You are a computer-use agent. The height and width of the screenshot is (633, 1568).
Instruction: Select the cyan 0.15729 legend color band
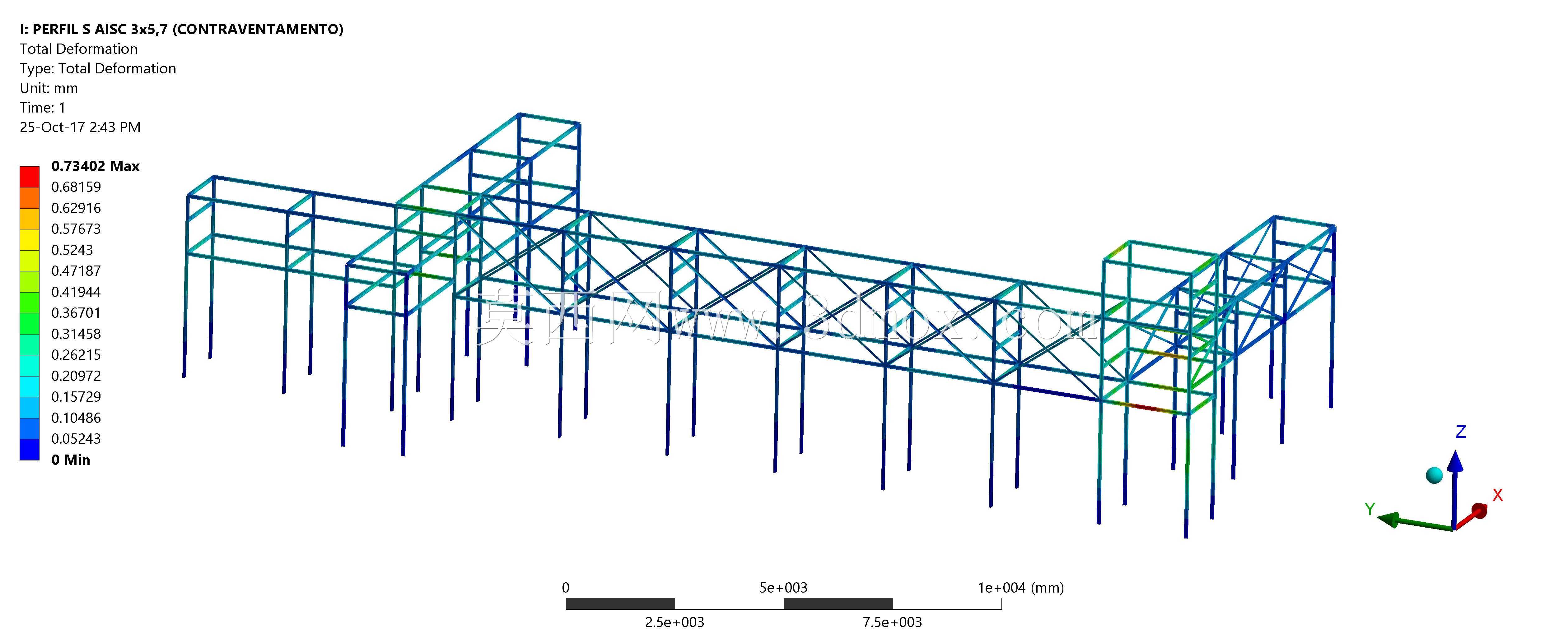click(29, 386)
